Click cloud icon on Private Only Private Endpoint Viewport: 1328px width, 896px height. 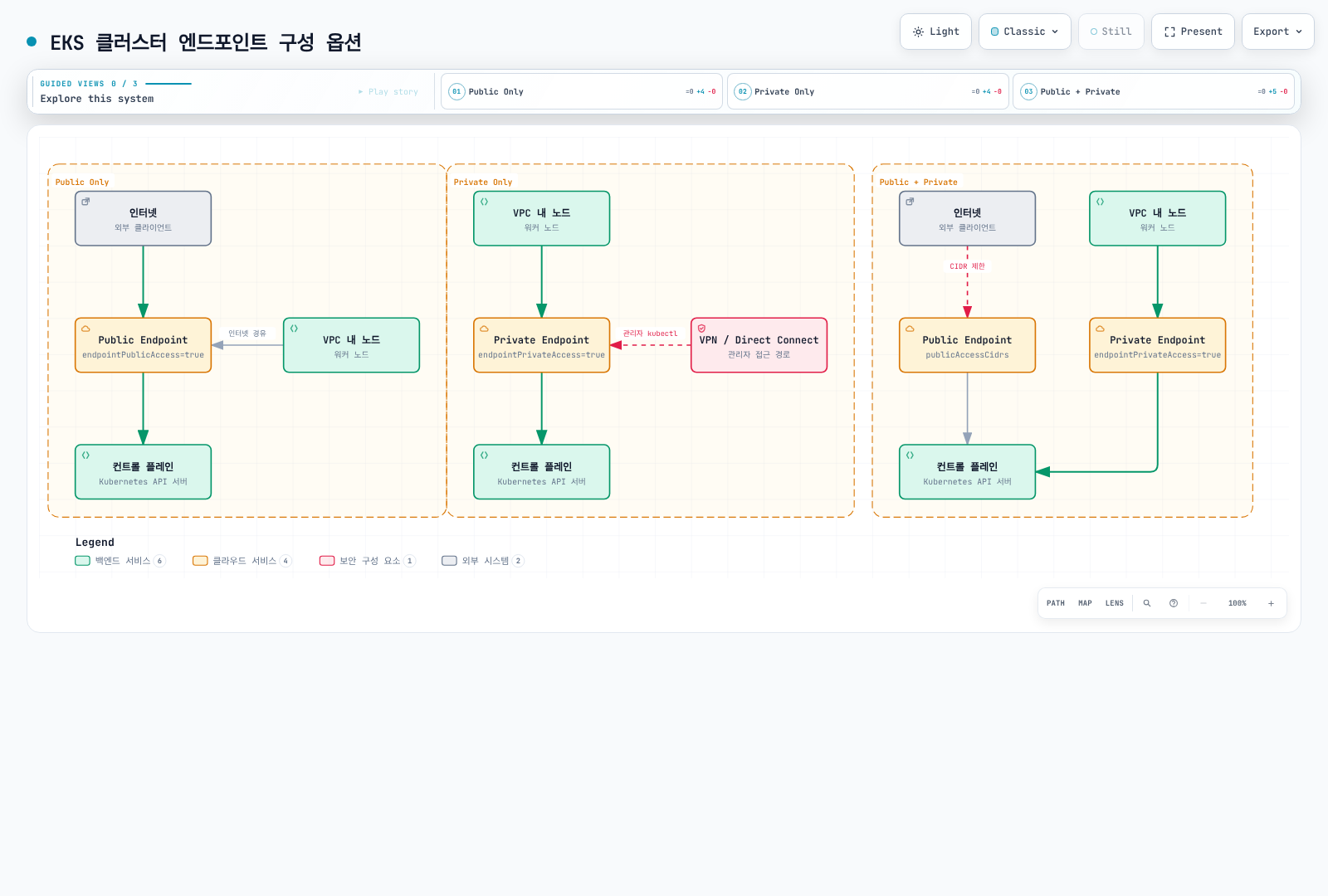[x=484, y=329]
